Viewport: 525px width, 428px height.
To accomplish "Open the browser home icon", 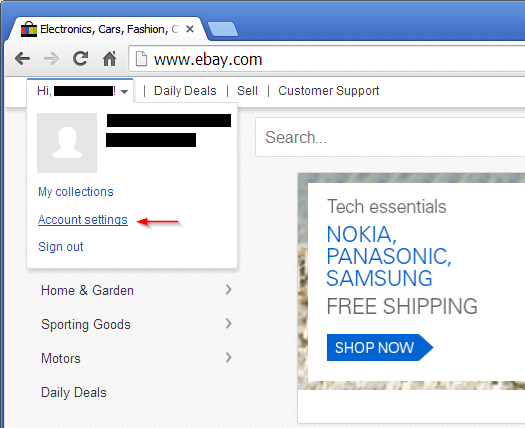I will [109, 59].
